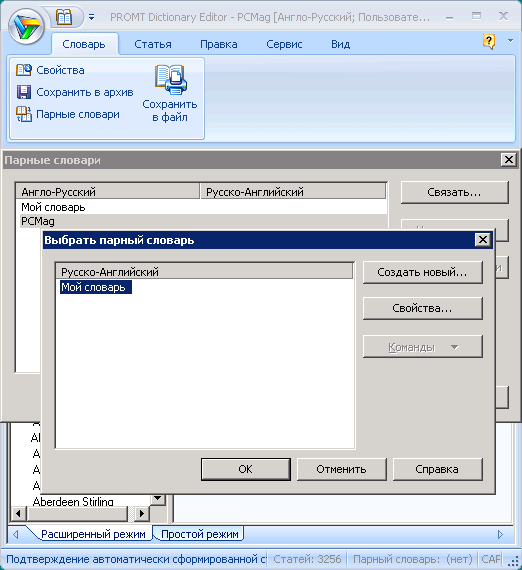Screen dimensions: 522x570
Task: Click the horizontal scrollbar right arrow
Action: click(x=142, y=514)
